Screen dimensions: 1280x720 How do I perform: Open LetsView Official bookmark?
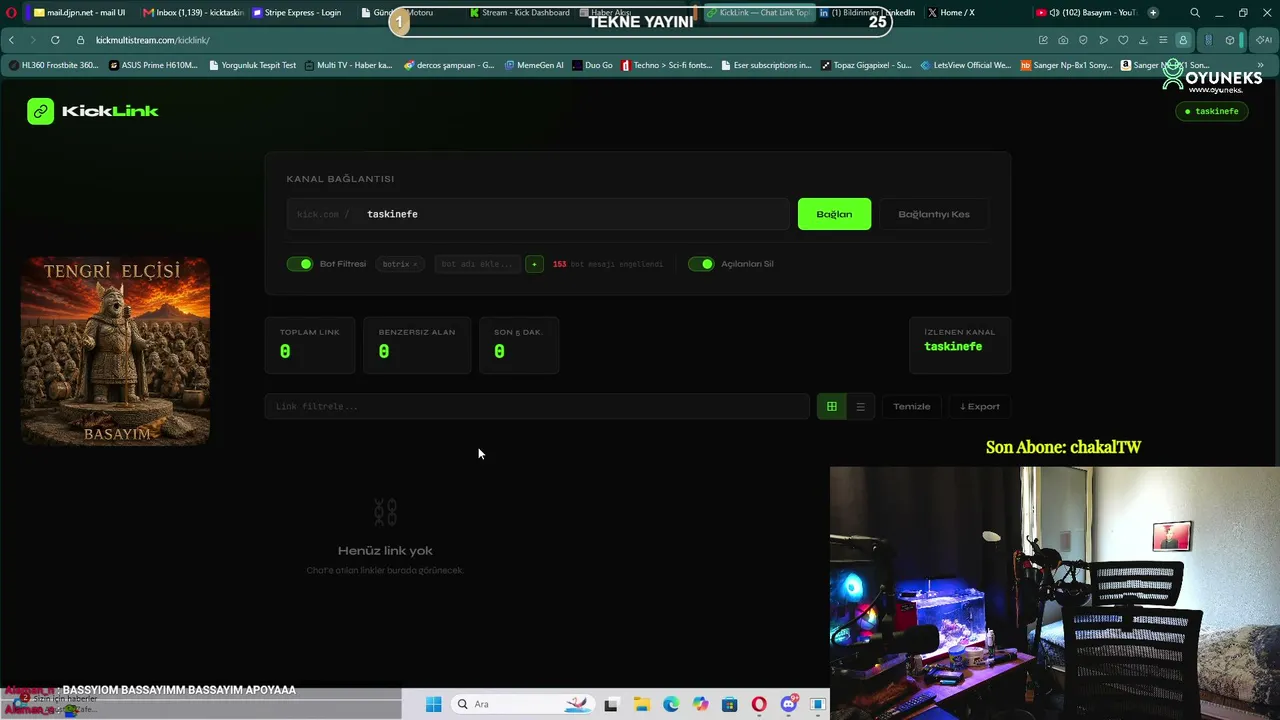(966, 65)
